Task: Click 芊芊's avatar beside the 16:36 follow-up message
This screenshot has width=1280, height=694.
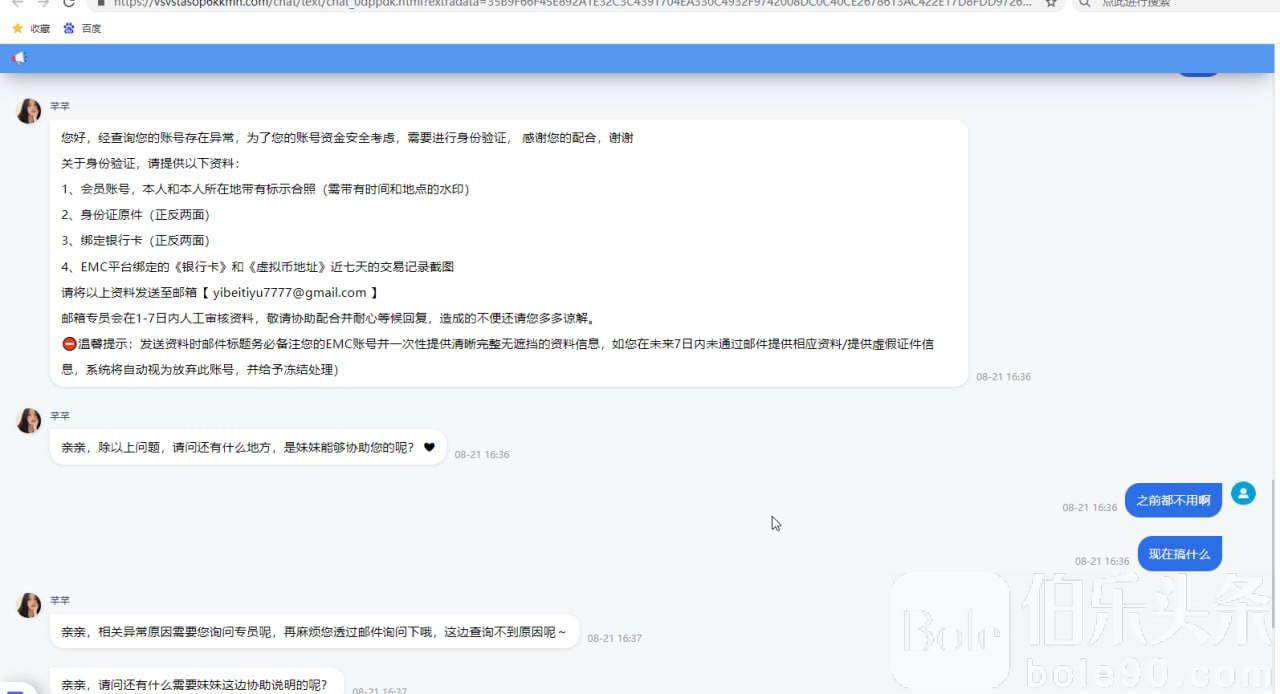Action: point(29,421)
